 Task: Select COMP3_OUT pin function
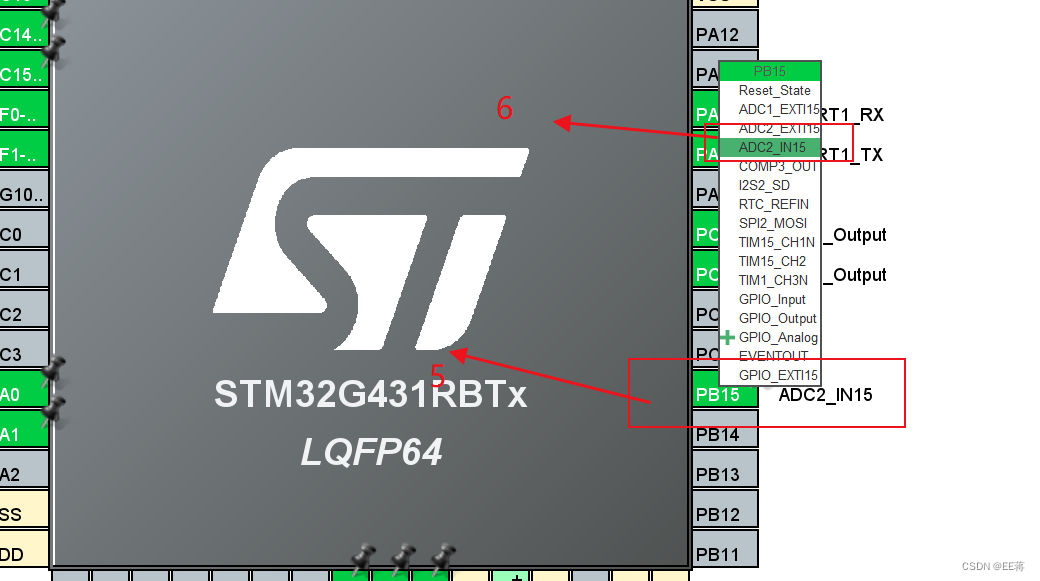pos(777,166)
